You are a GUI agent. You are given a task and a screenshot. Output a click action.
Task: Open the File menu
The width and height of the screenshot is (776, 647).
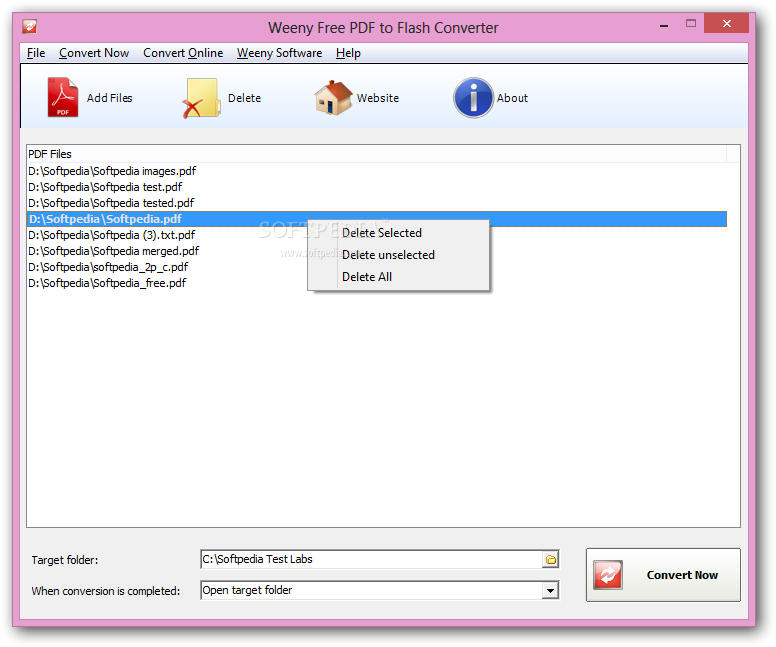[36, 53]
